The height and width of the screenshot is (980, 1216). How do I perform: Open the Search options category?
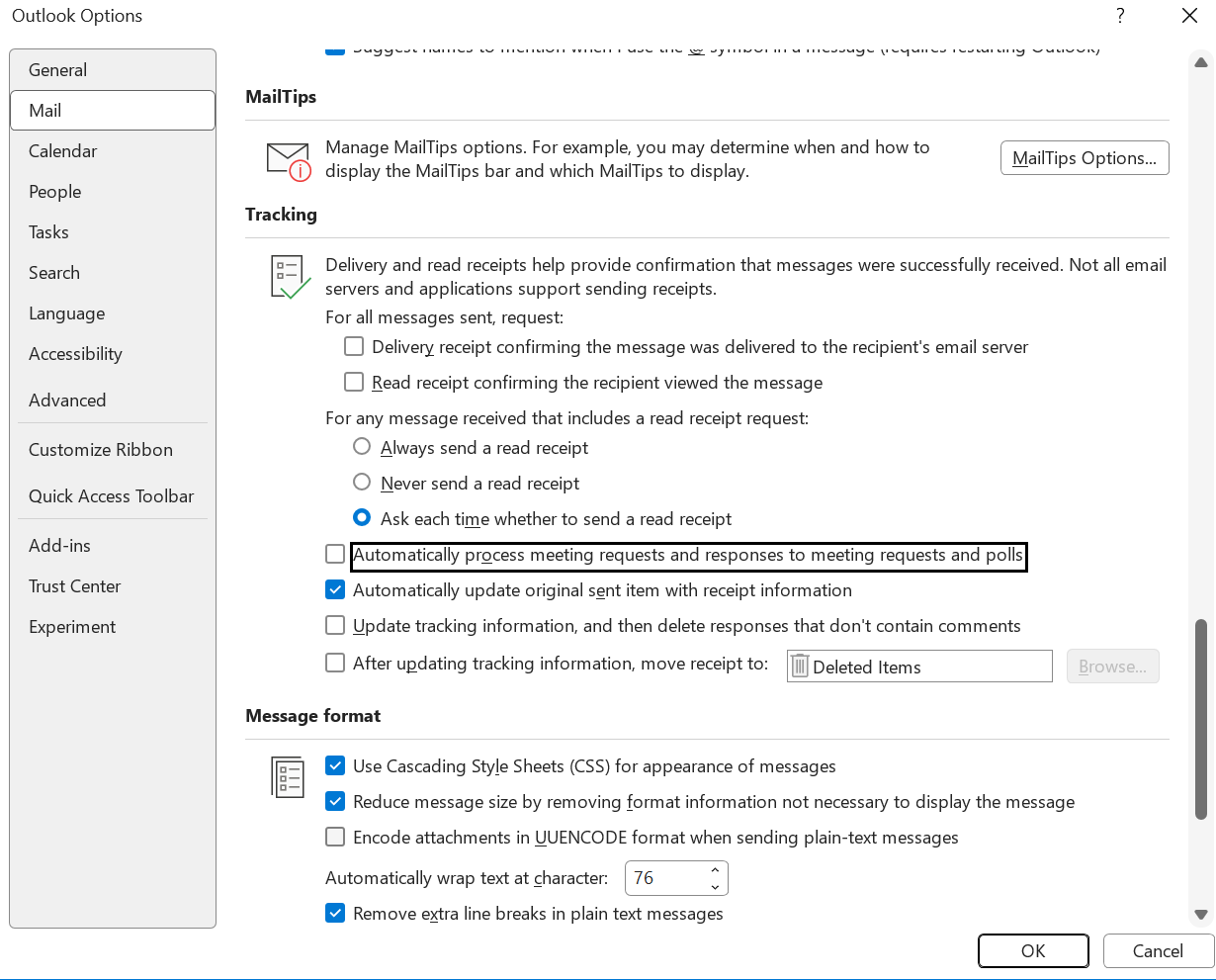[x=113, y=273]
